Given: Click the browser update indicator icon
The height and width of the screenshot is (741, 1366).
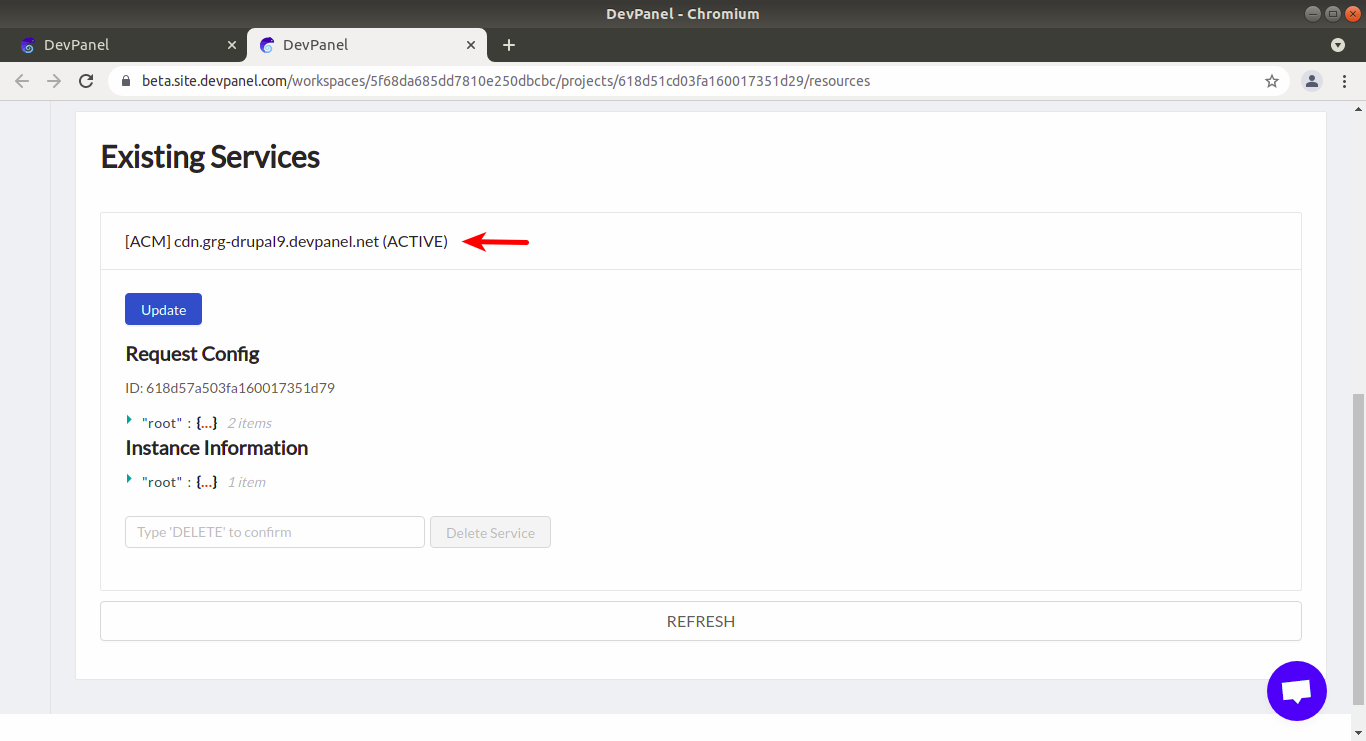Looking at the screenshot, I should point(1338,45).
